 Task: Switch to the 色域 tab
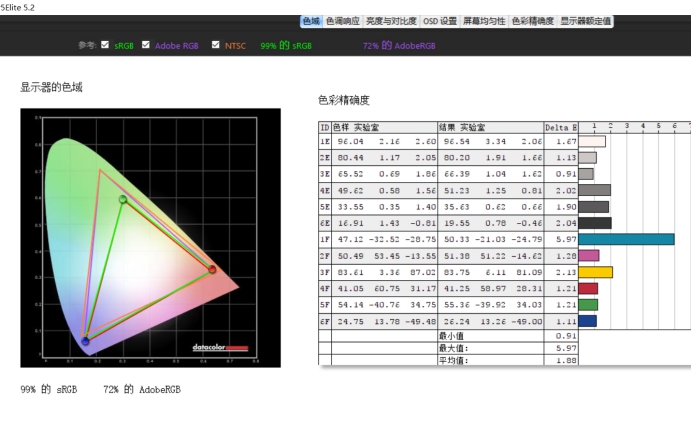point(312,21)
